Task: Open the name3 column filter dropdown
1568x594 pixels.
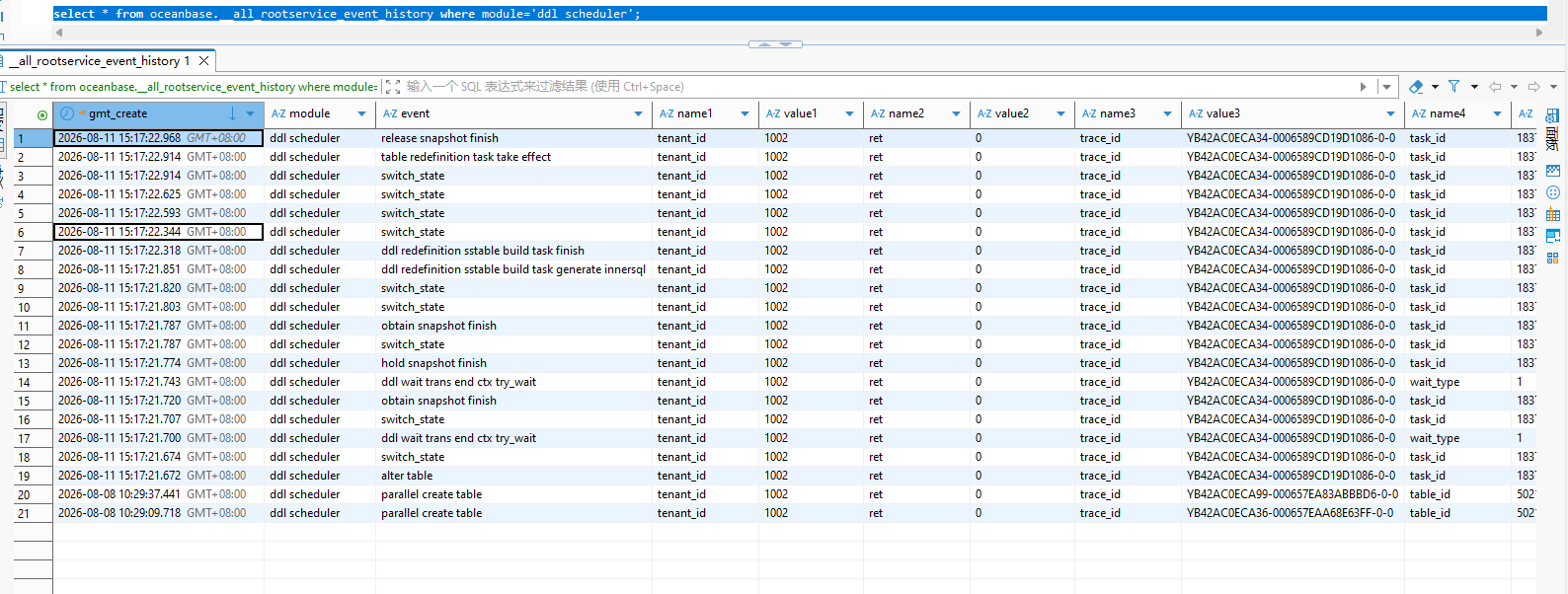Action: click(x=1167, y=114)
